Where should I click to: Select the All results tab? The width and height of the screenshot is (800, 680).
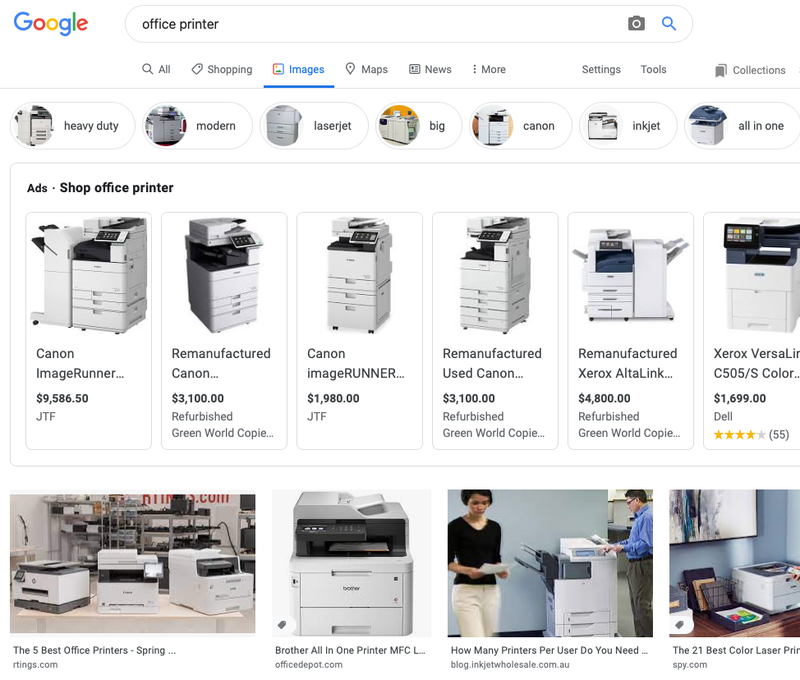tap(156, 69)
